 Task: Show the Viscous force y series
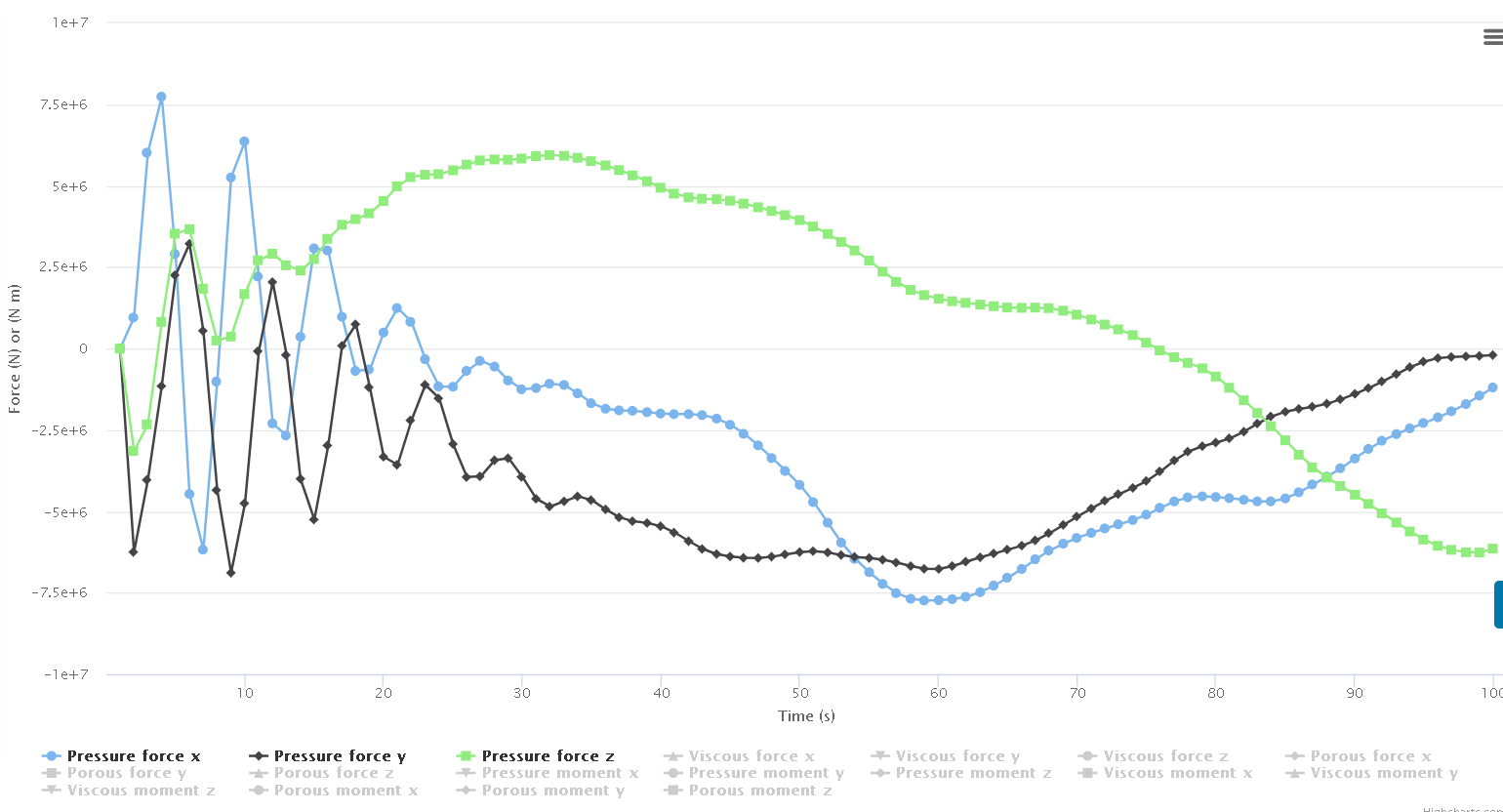tap(957, 756)
